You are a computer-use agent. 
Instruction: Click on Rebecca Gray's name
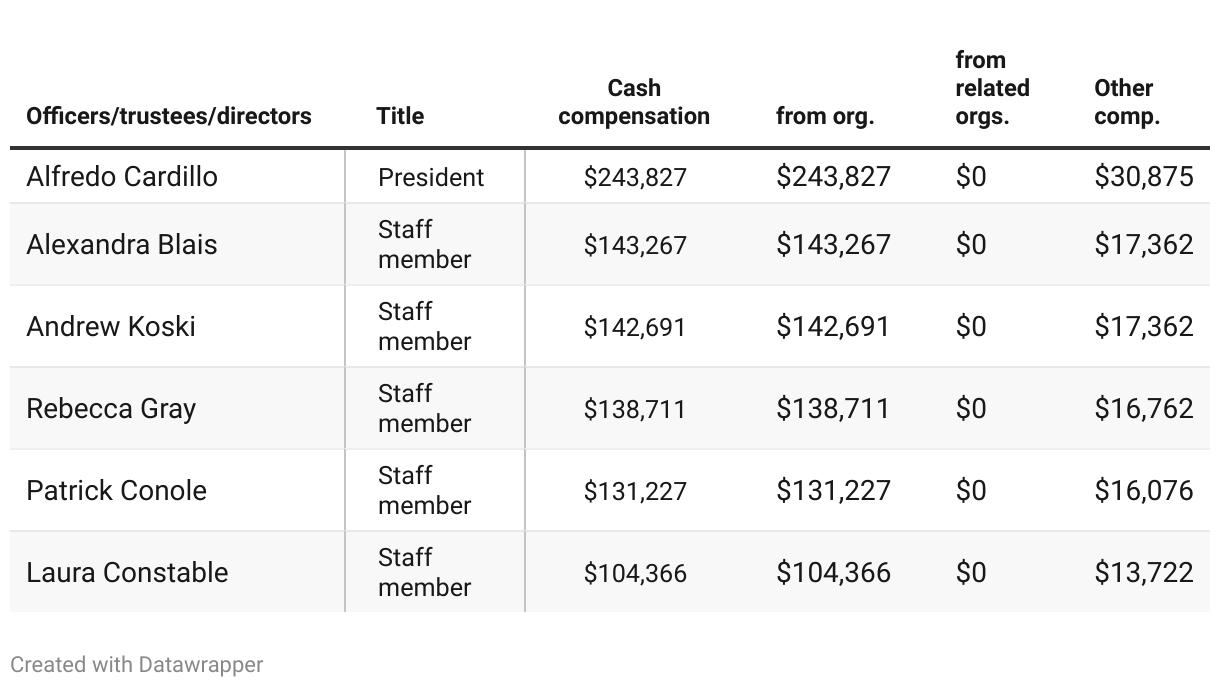click(x=111, y=409)
